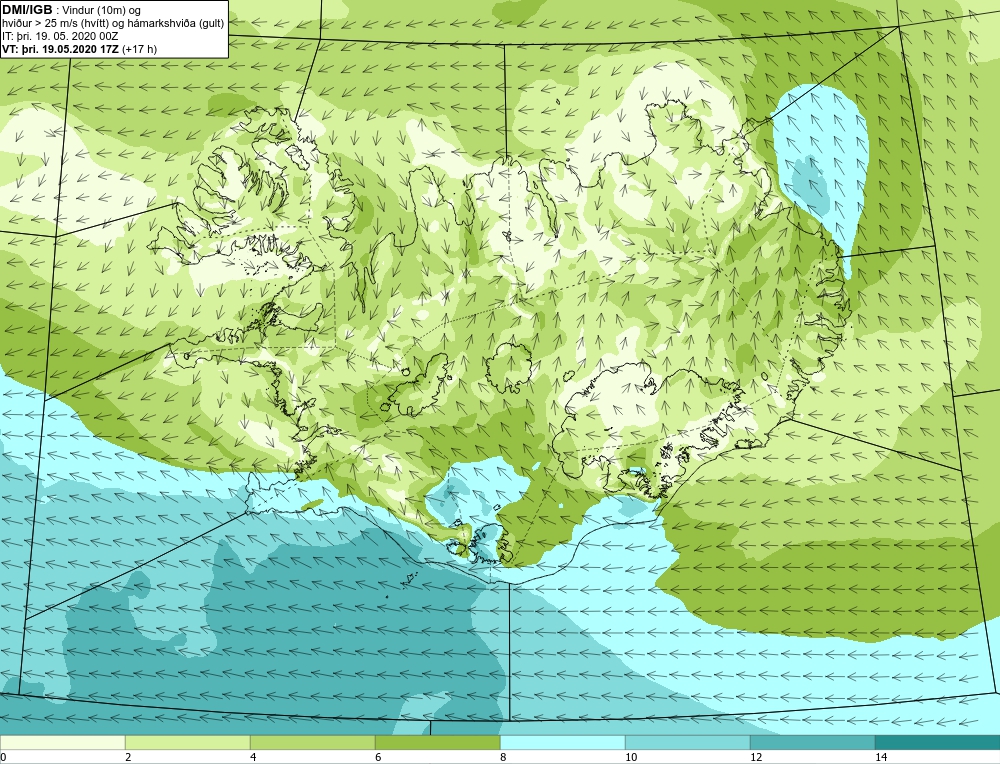1000x764 pixels.
Task: Click the legend scale label '2'
Action: pyautogui.click(x=128, y=757)
